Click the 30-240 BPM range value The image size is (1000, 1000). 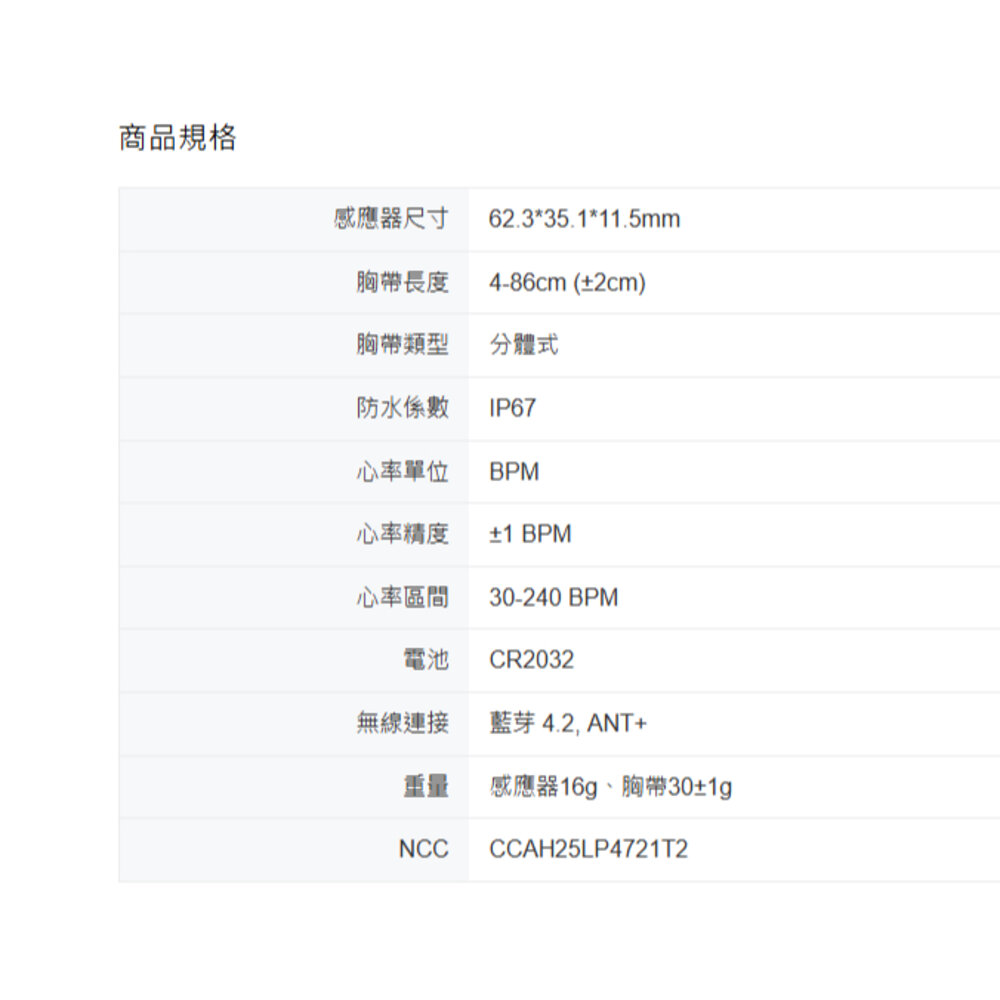[x=553, y=598]
